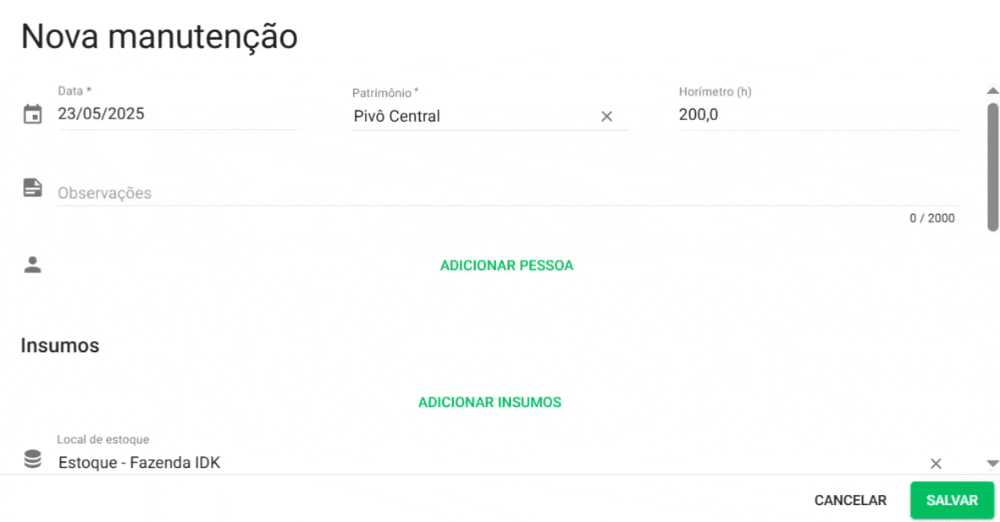1000x522 pixels.
Task: Open the Local de estoque dropdown
Action: (x=480, y=463)
